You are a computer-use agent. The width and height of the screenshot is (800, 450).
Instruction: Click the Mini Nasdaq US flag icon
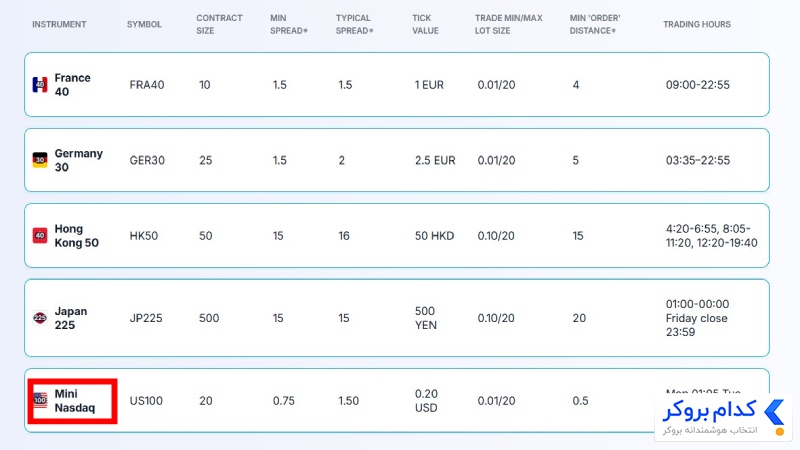[x=40, y=401]
